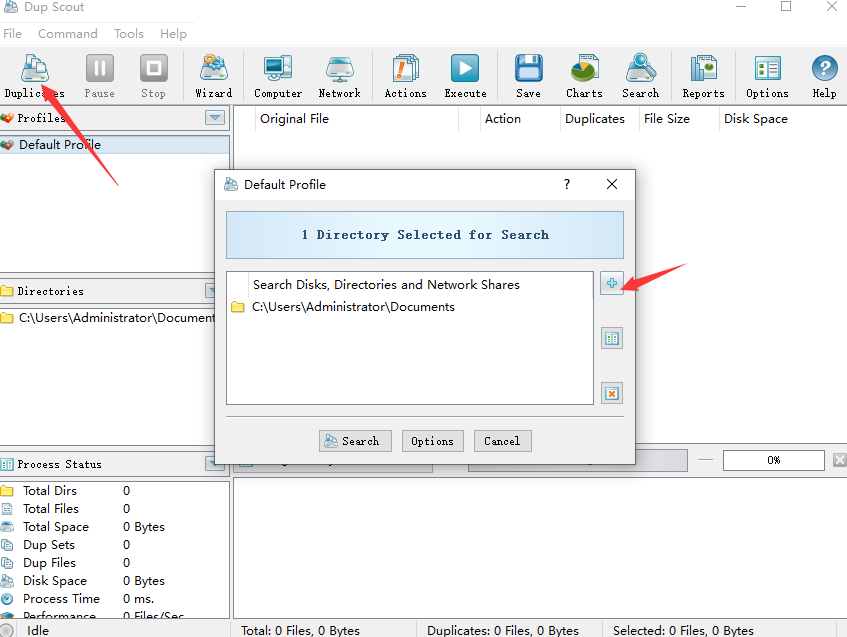Open the Wizard tool
This screenshot has height=637, width=847.
click(213, 76)
